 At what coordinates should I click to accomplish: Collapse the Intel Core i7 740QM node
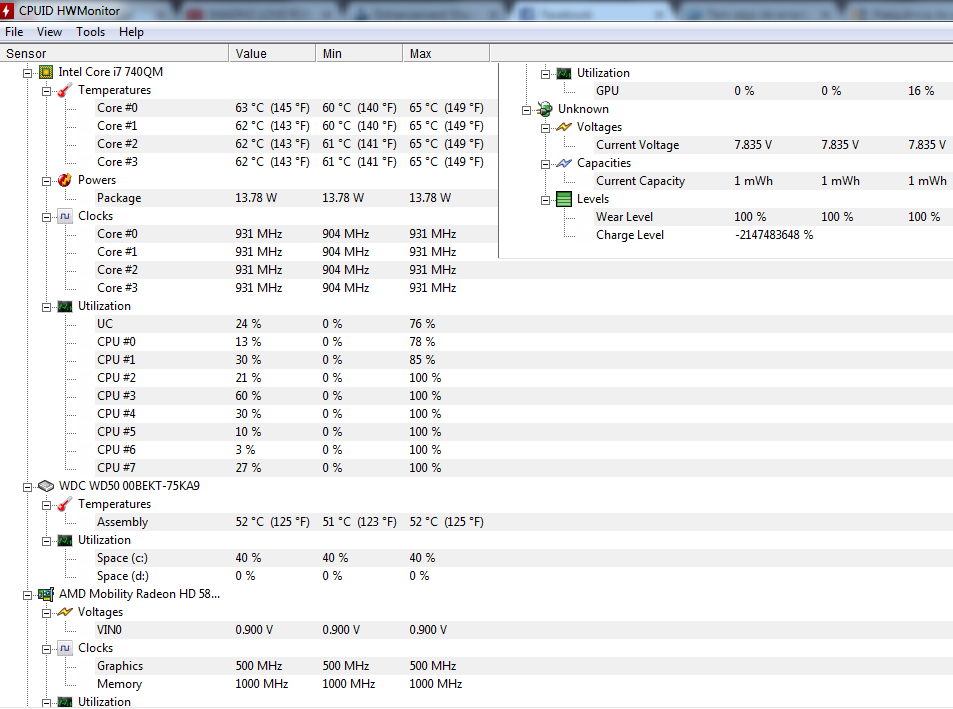pos(27,73)
